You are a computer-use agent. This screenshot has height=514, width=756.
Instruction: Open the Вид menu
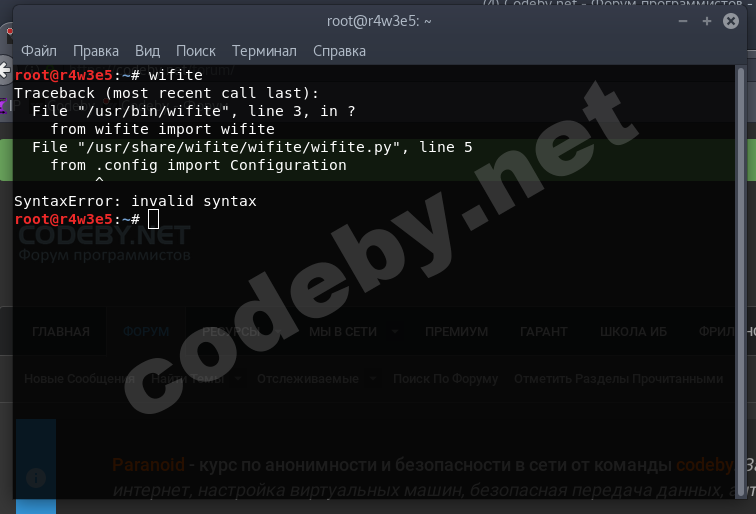[147, 51]
